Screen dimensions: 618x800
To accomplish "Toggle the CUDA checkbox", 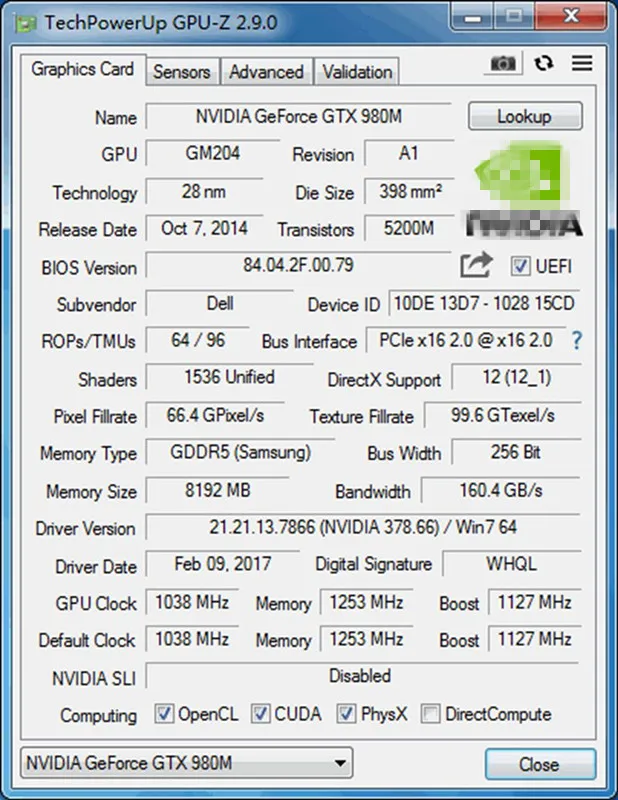I will point(260,714).
